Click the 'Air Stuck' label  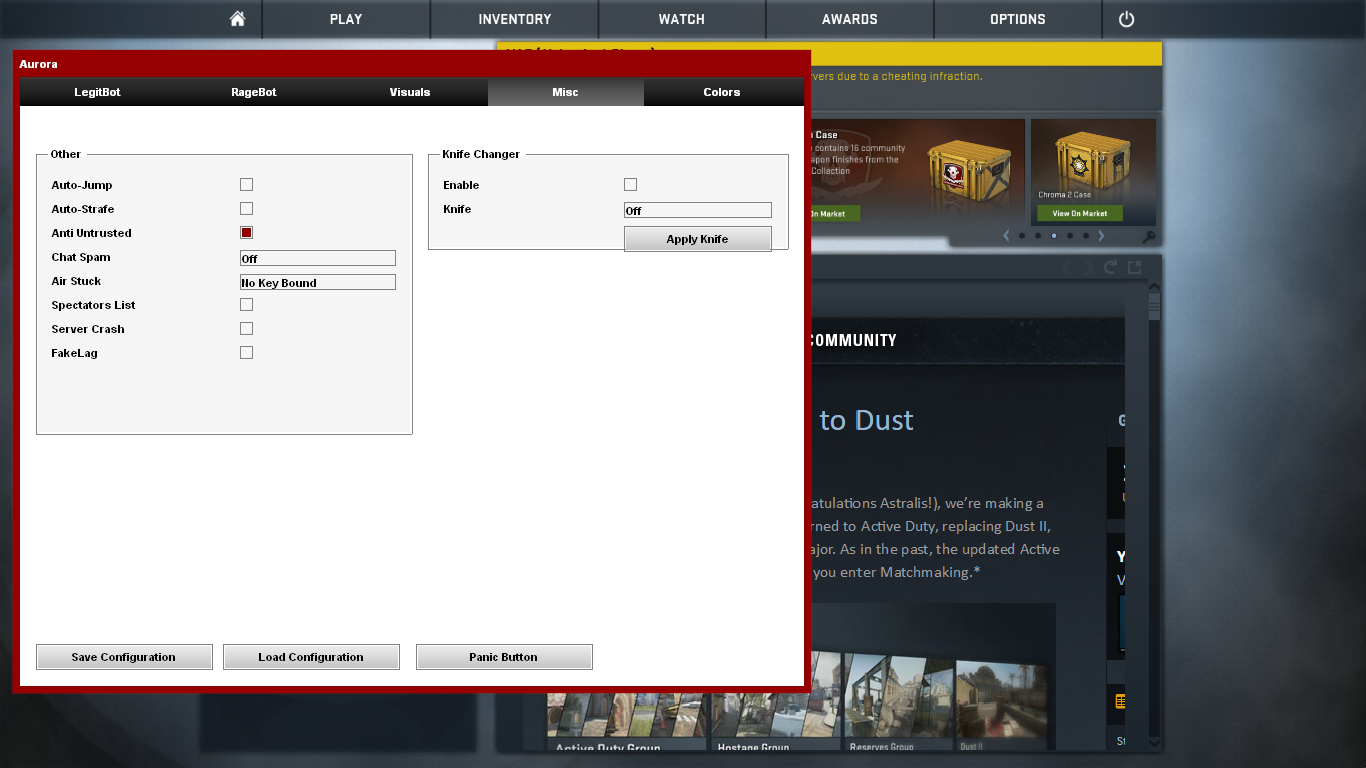[76, 281]
